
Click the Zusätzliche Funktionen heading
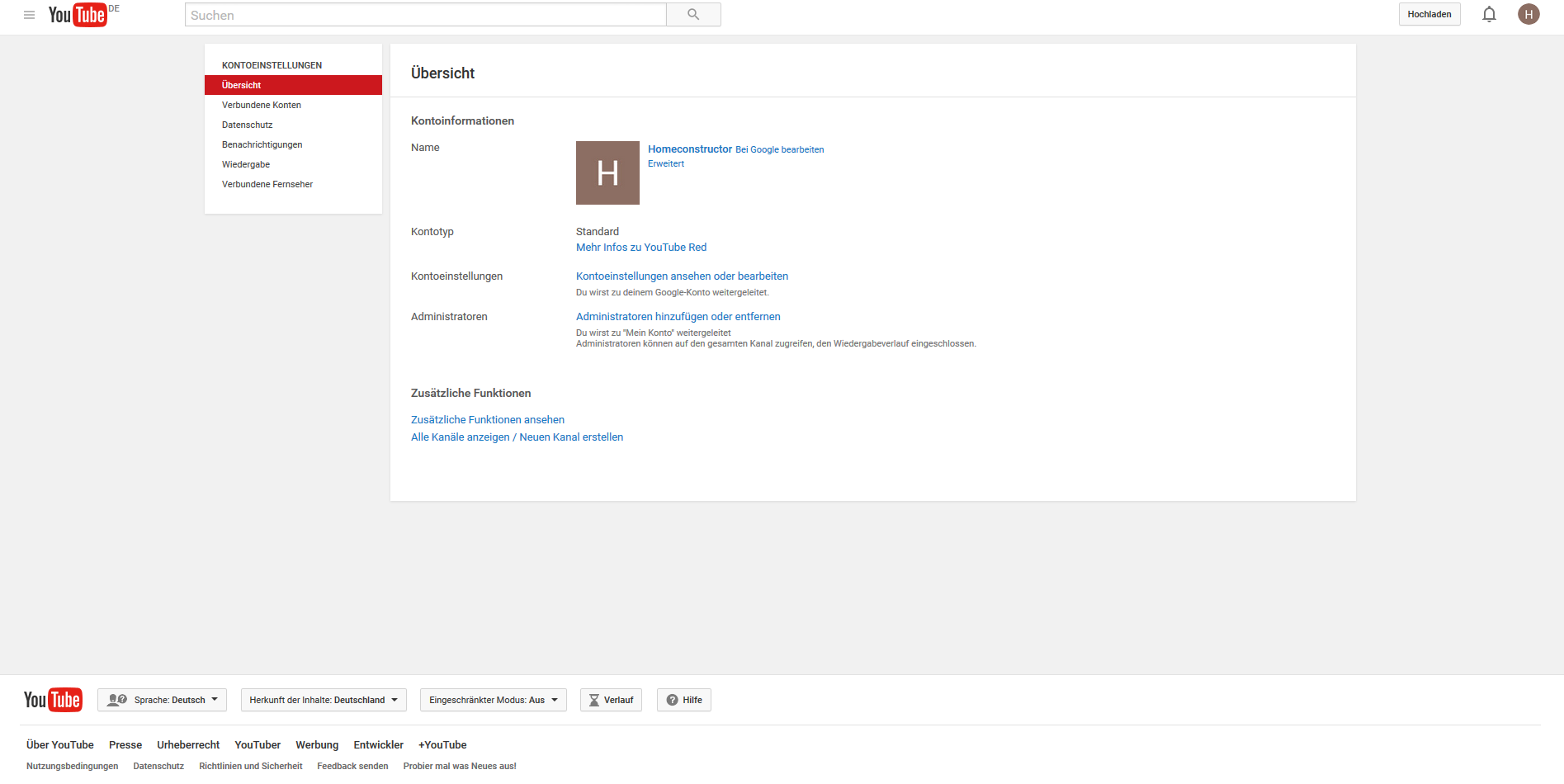point(470,394)
